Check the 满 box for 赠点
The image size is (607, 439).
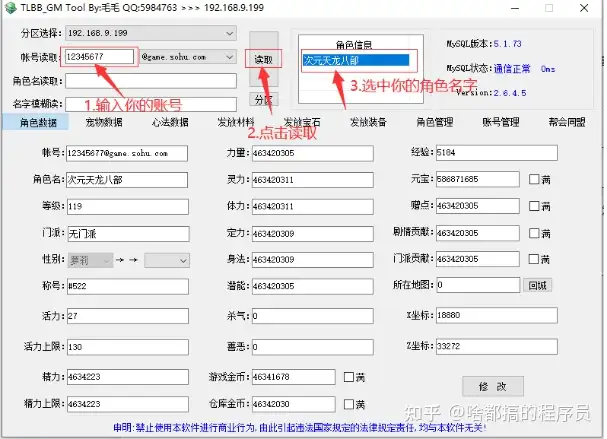pyautogui.click(x=534, y=206)
